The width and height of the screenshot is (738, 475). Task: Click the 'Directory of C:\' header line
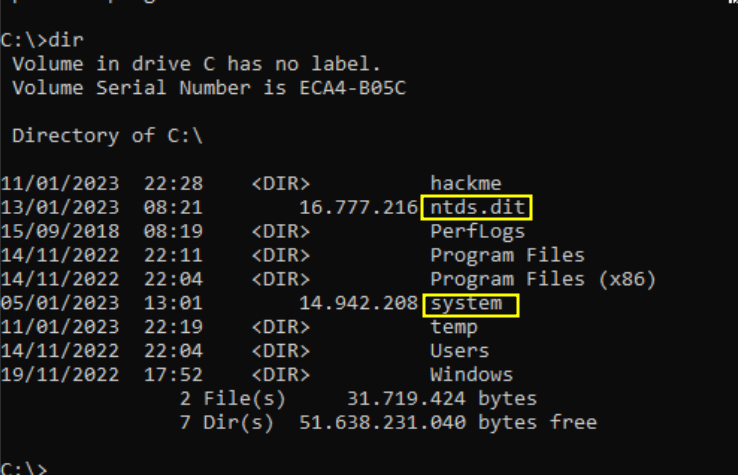[107, 136]
